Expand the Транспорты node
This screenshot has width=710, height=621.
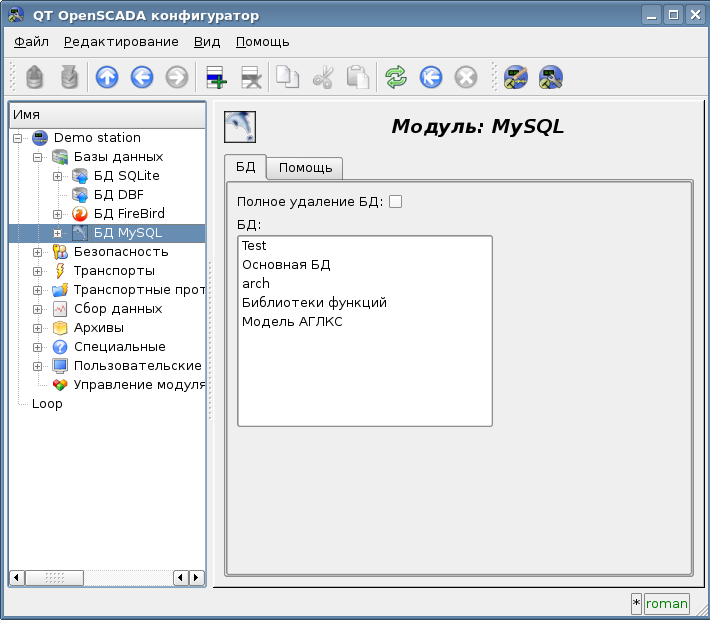(37, 271)
